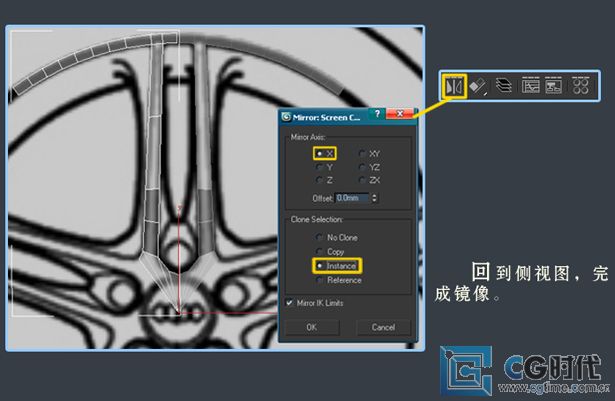Click the Mirror dialog help button

coord(376,114)
